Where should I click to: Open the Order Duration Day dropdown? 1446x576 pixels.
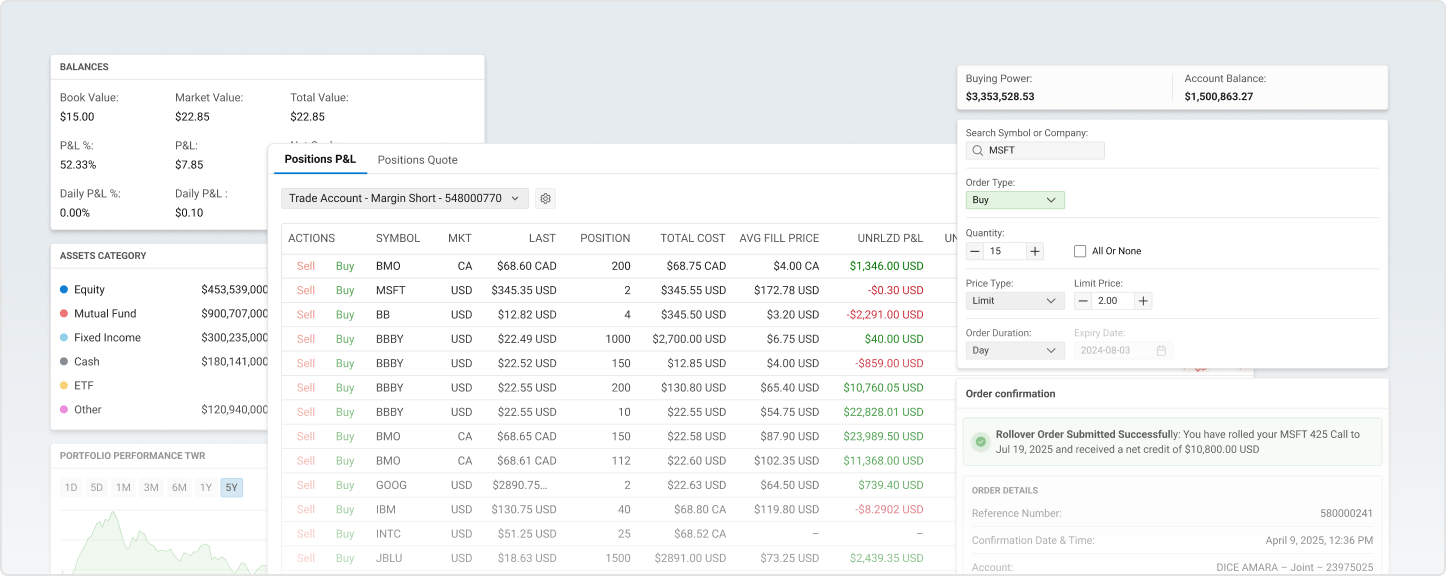(x=1015, y=351)
